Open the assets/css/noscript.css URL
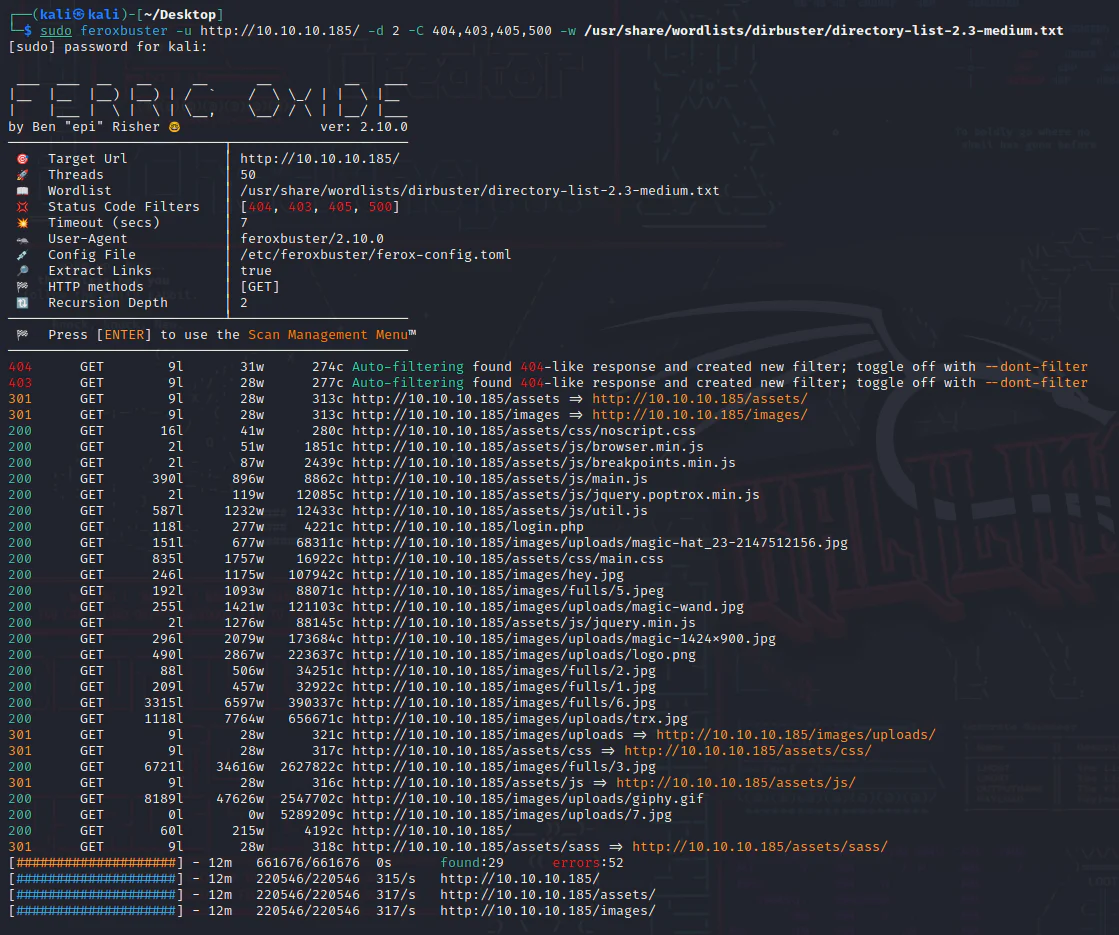 click(x=524, y=430)
